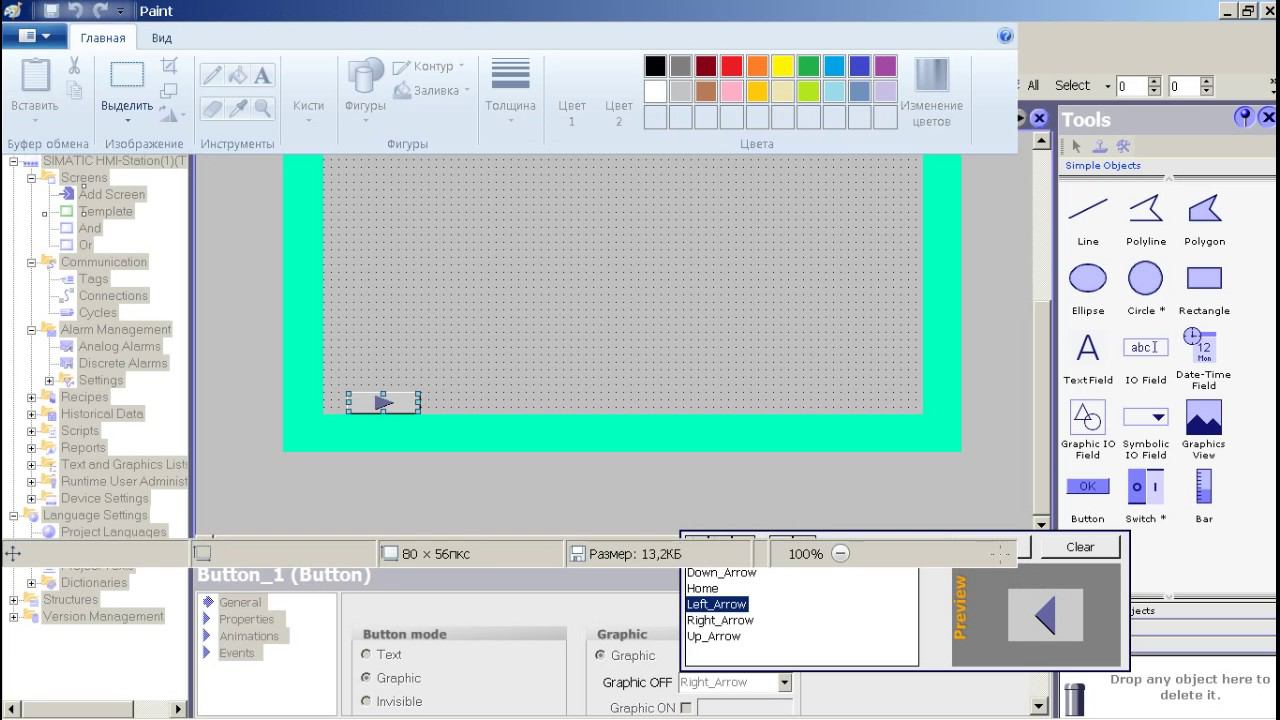Select the arrow button on the screen canvas

[383, 402]
